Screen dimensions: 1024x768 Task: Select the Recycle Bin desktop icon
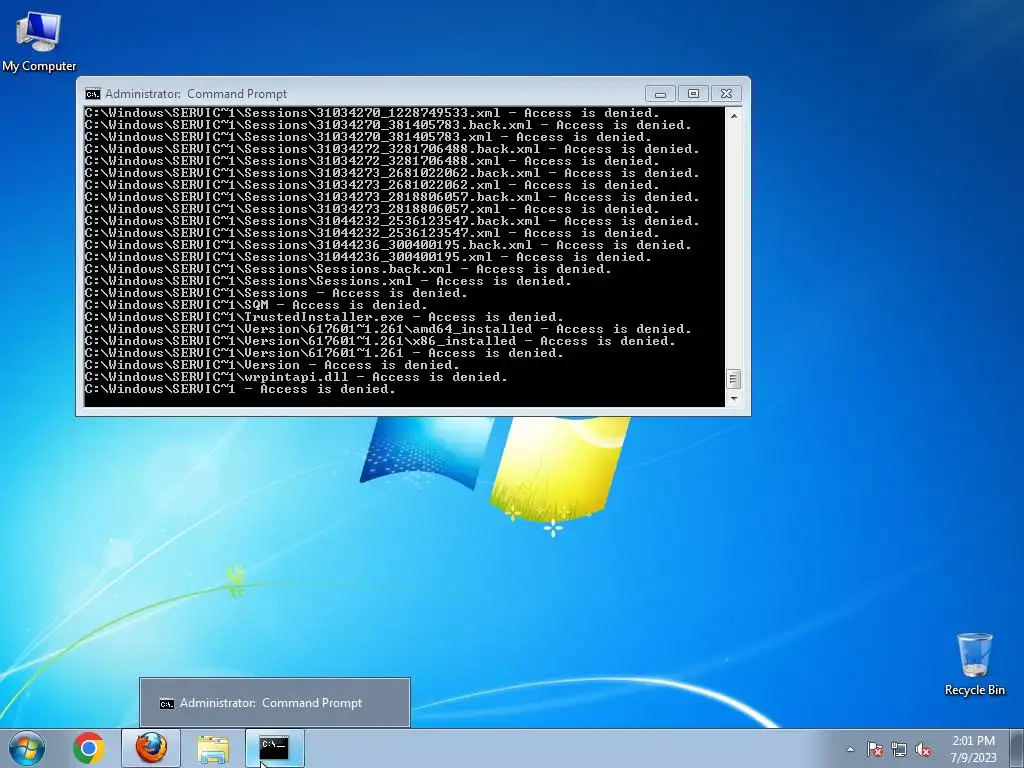pos(974,664)
